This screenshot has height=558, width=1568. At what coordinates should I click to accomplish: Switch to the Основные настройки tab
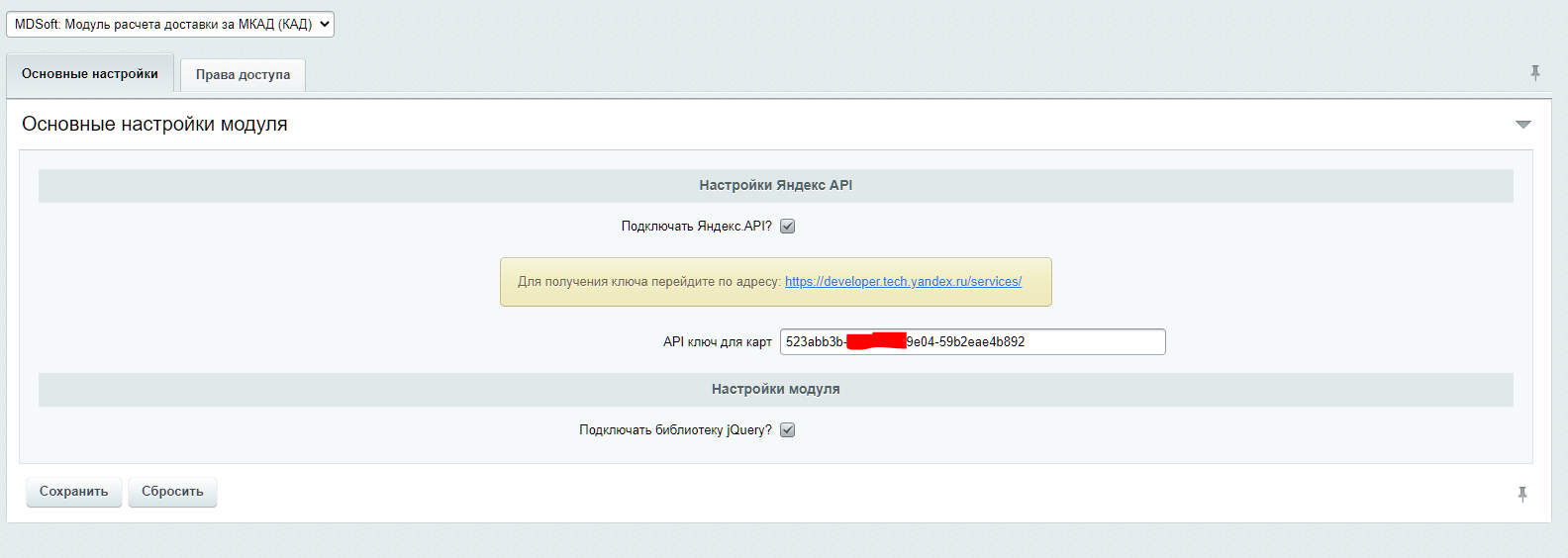[90, 74]
